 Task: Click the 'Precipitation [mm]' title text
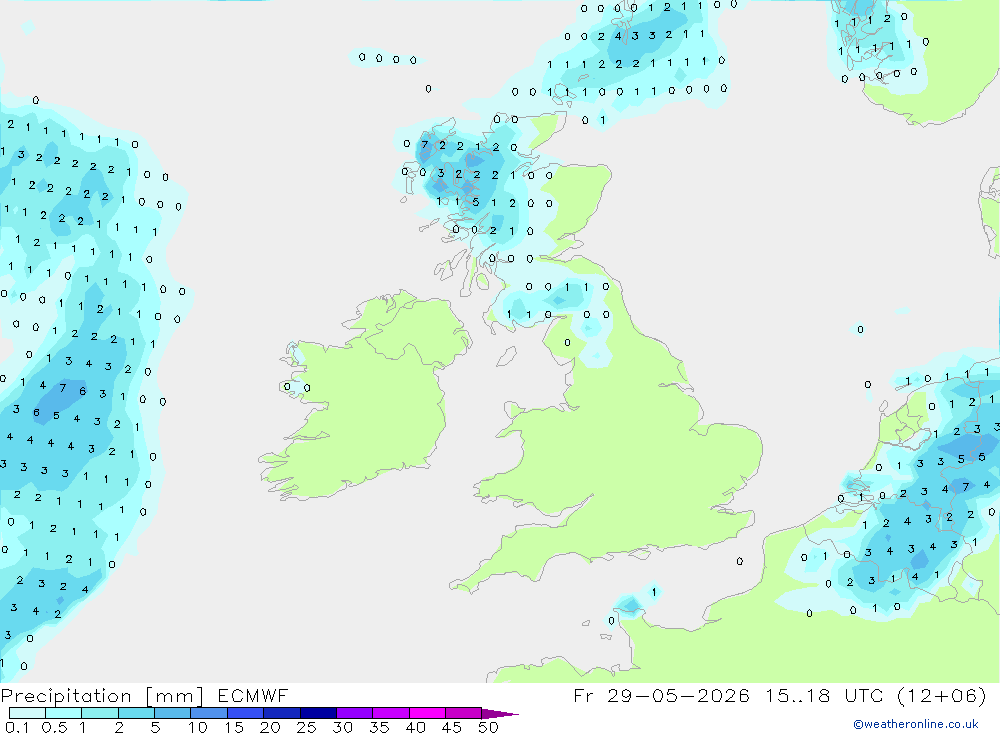pyautogui.click(x=102, y=696)
